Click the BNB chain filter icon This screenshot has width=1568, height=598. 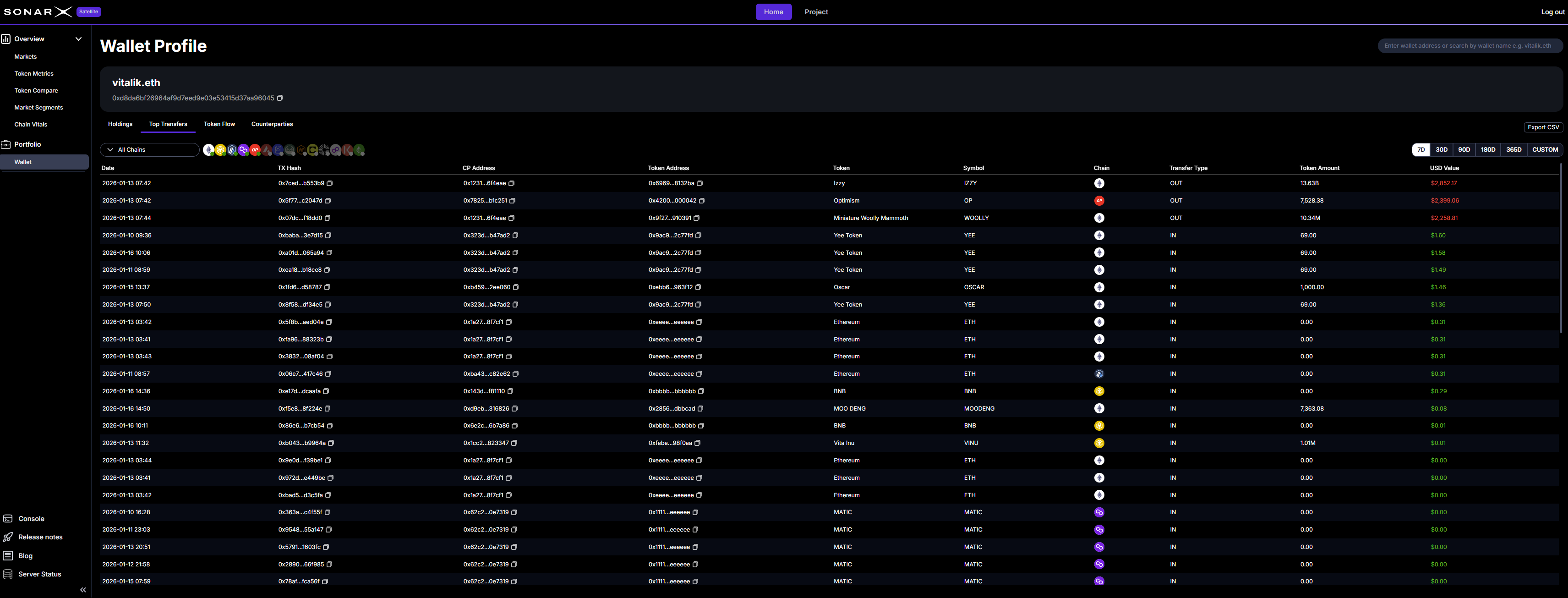220,150
